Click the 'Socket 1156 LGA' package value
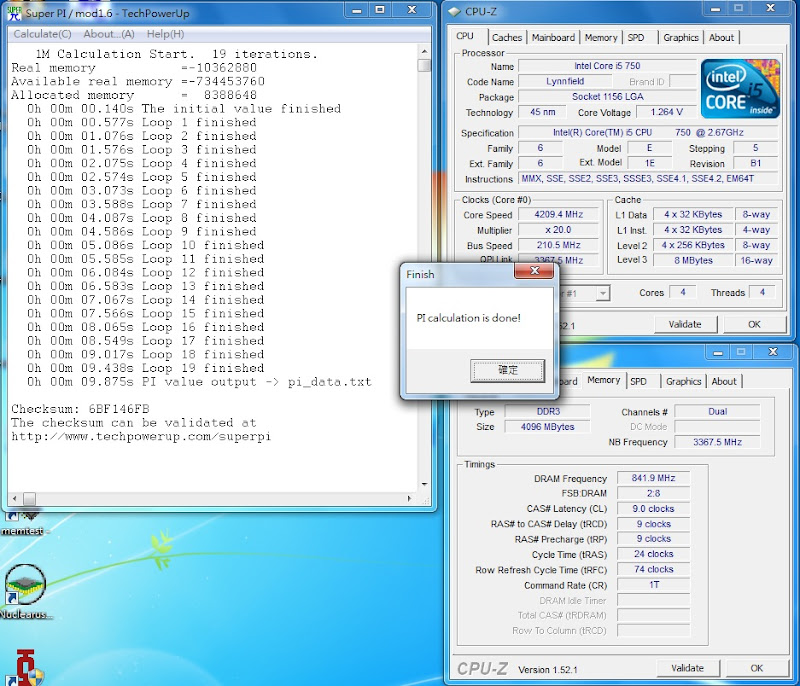This screenshot has height=686, width=800. (x=607, y=96)
